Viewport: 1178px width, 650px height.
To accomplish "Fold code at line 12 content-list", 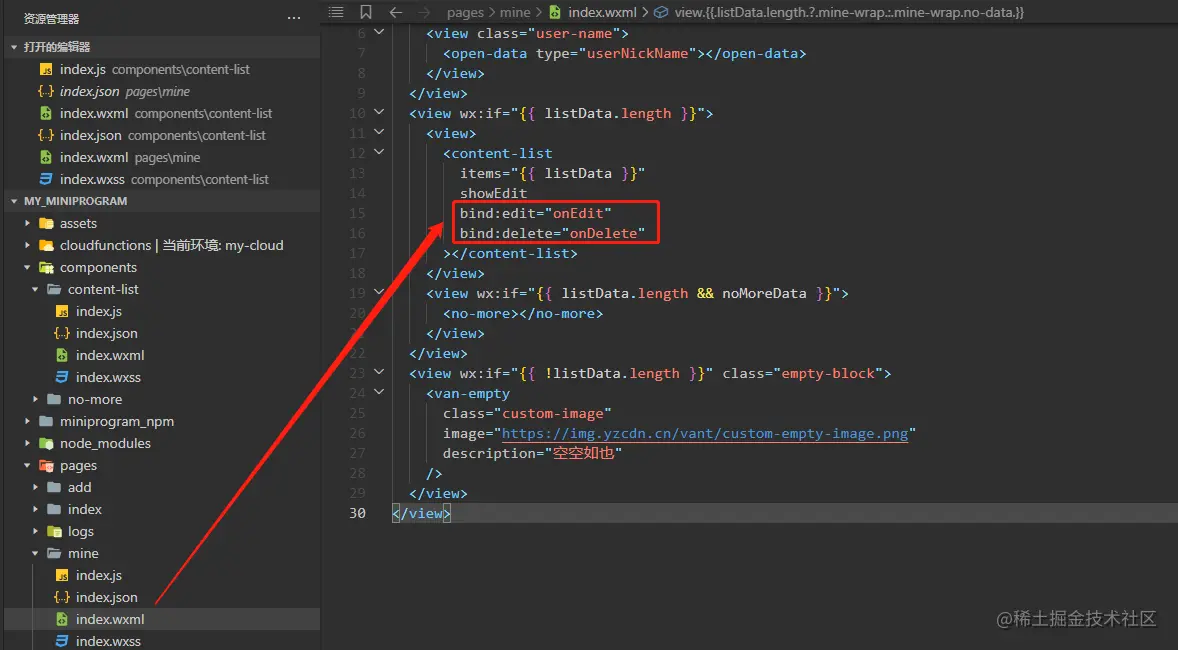I will point(379,152).
